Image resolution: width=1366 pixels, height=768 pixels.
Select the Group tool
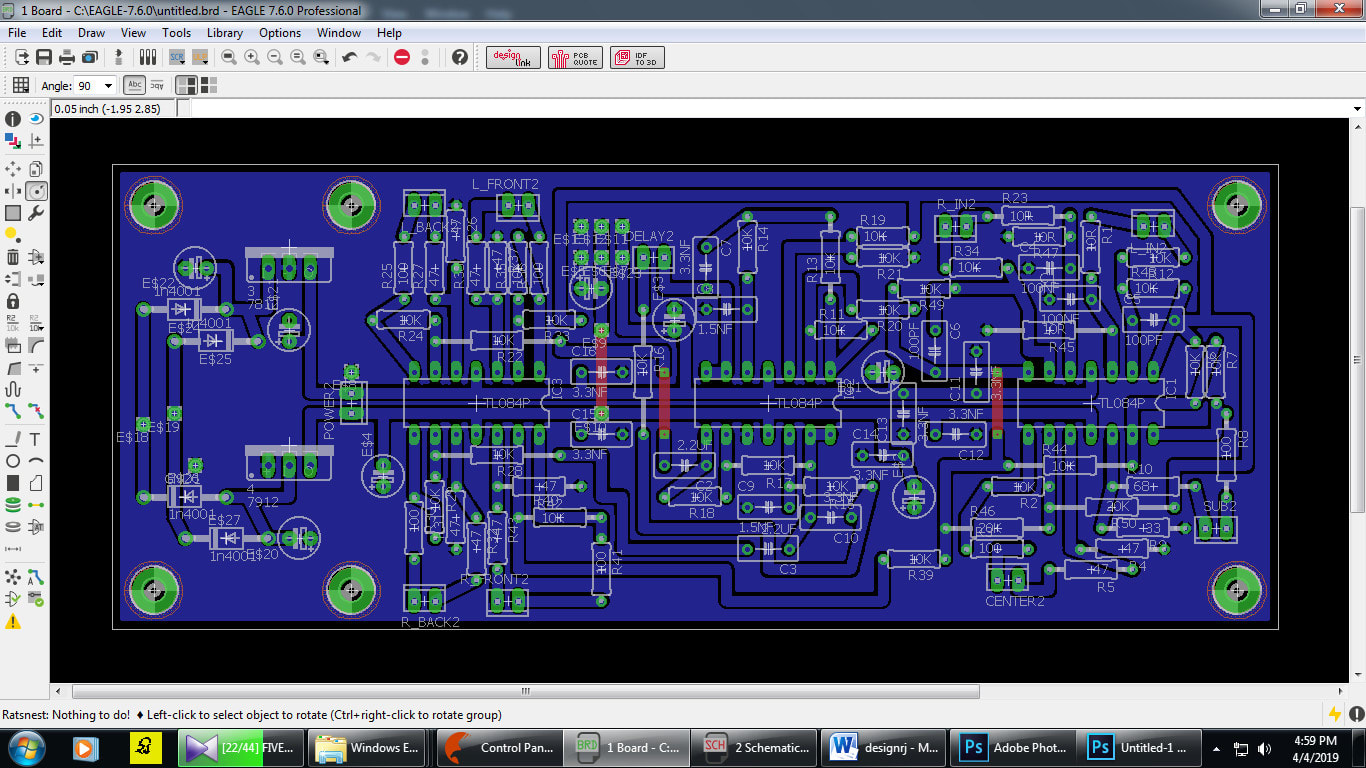(x=13, y=213)
